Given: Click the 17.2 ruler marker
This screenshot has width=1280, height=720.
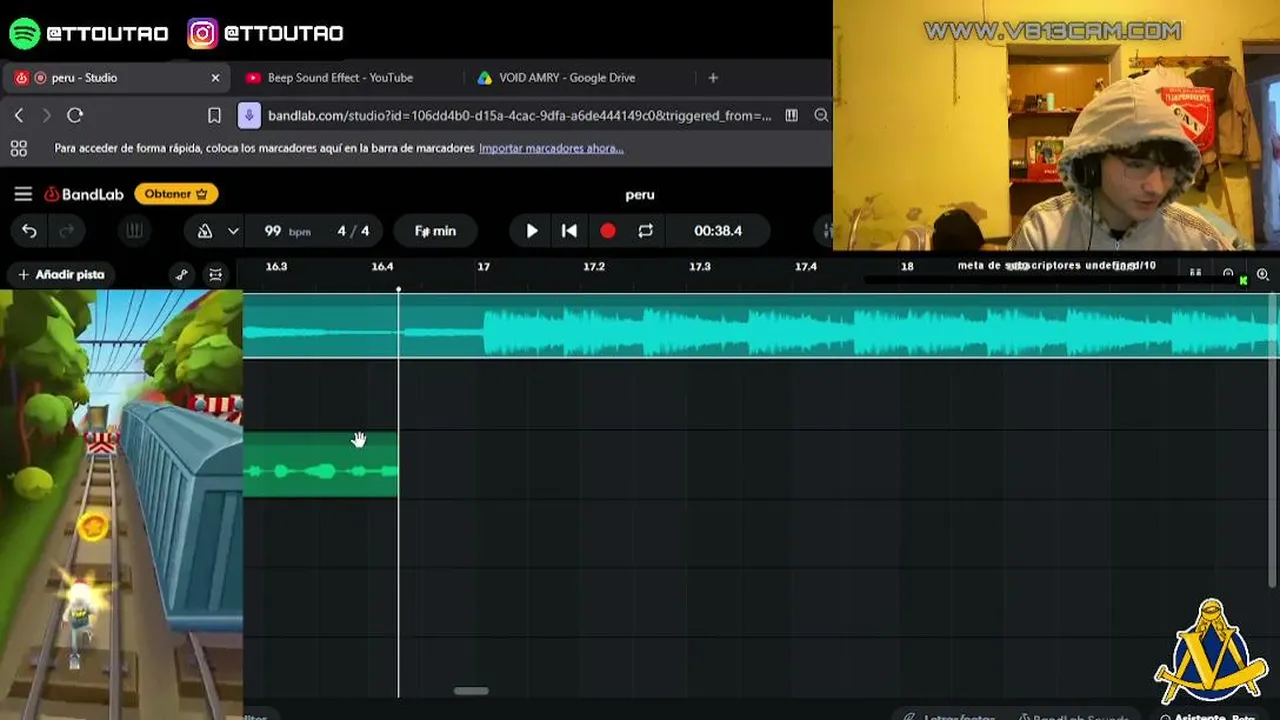Looking at the screenshot, I should coord(594,267).
